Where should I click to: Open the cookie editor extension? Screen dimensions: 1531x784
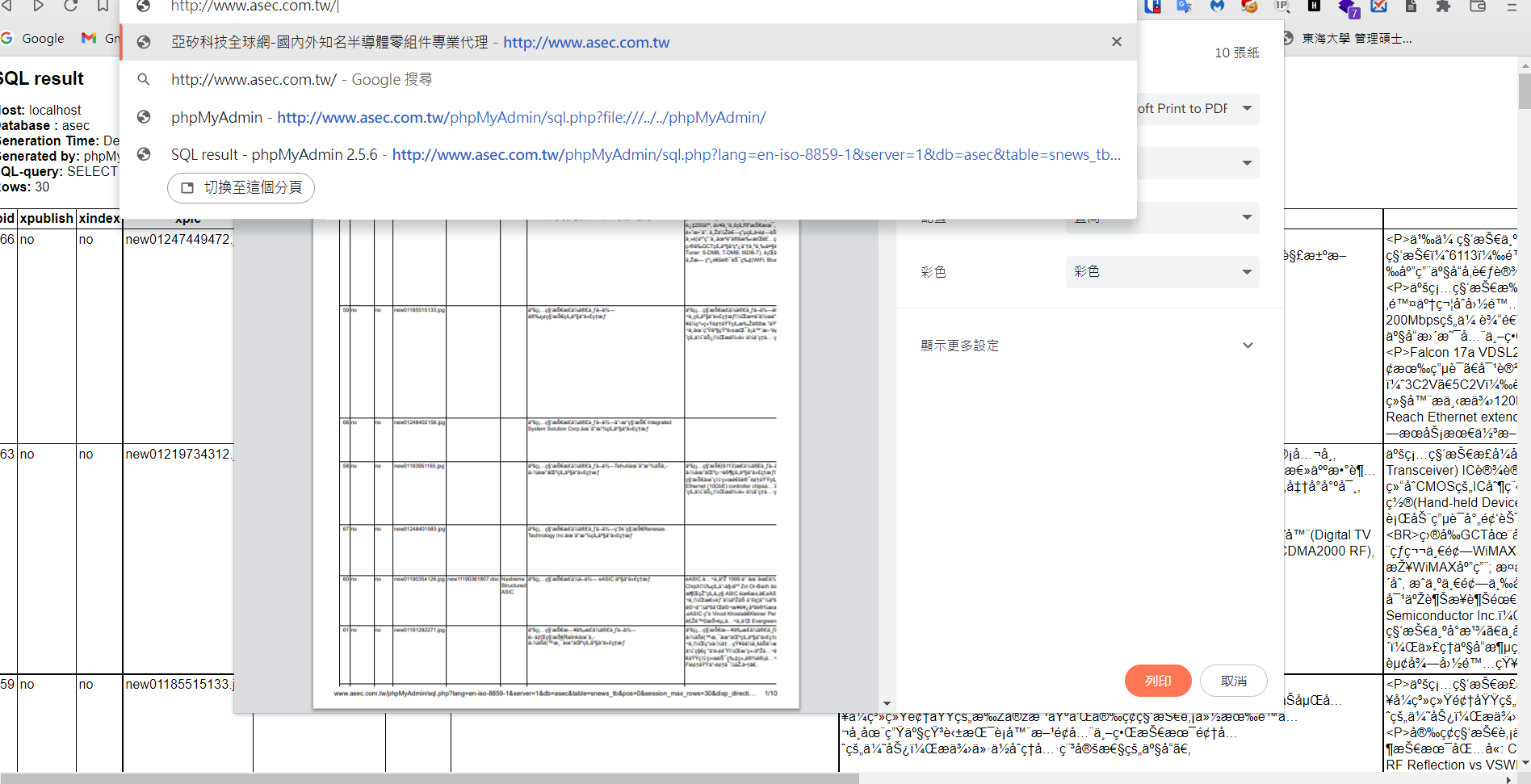(x=1249, y=6)
